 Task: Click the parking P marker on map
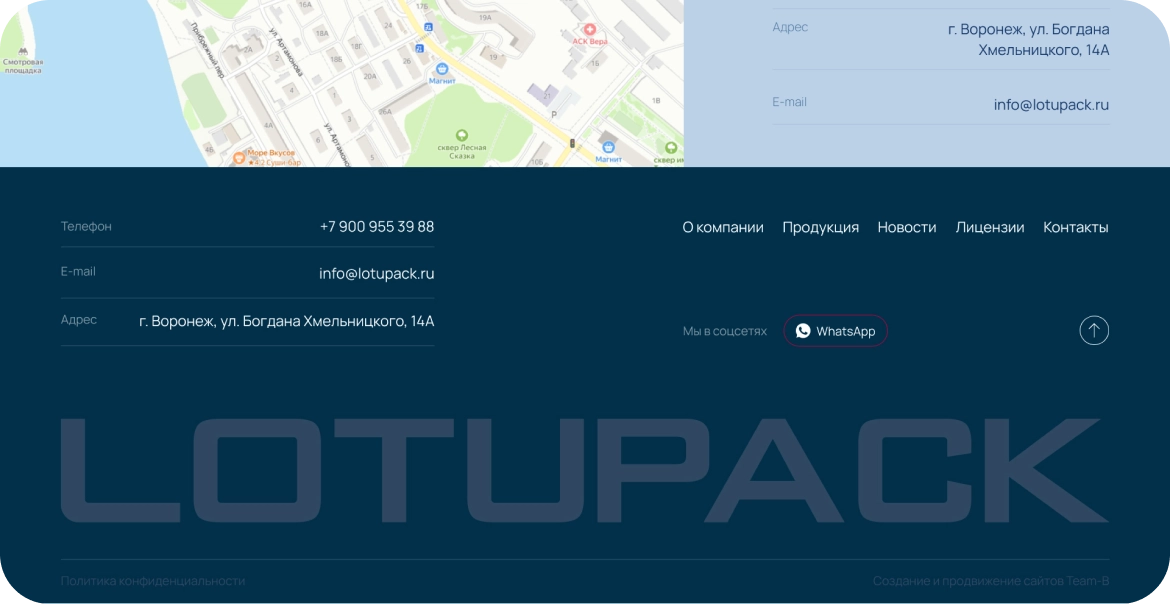554,114
